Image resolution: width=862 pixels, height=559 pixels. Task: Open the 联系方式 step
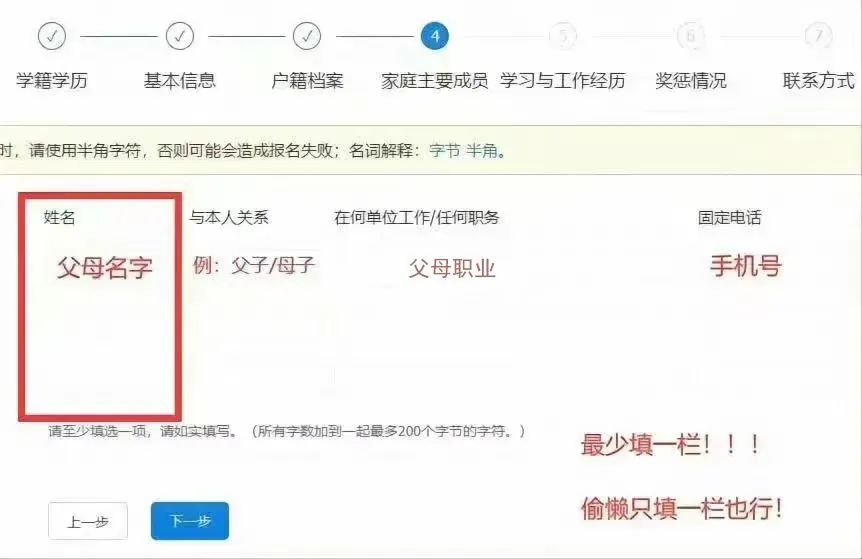(819, 81)
